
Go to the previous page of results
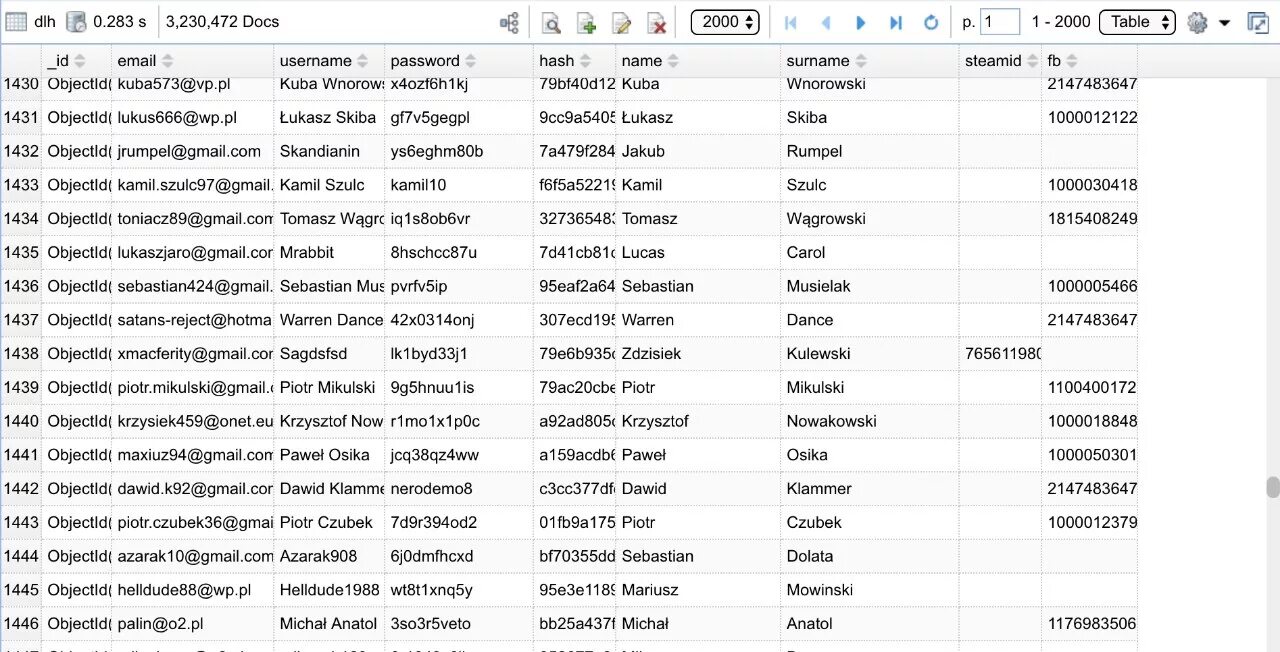[x=826, y=22]
